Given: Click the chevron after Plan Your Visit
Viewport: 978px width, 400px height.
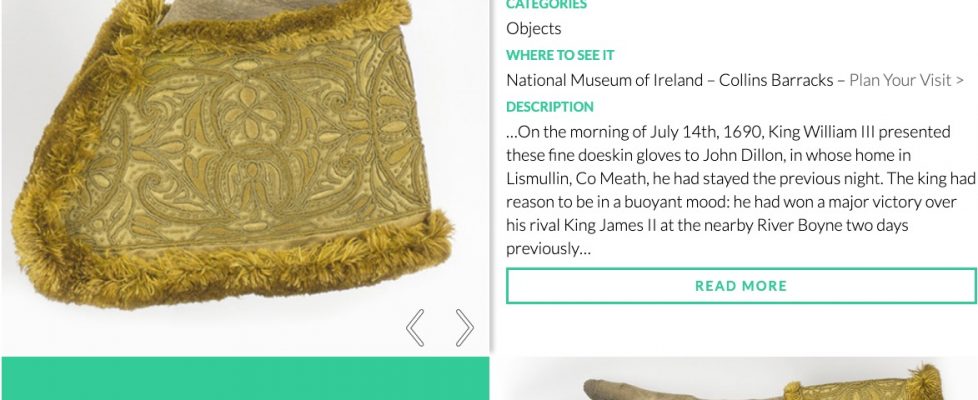Looking at the screenshot, I should (x=960, y=80).
